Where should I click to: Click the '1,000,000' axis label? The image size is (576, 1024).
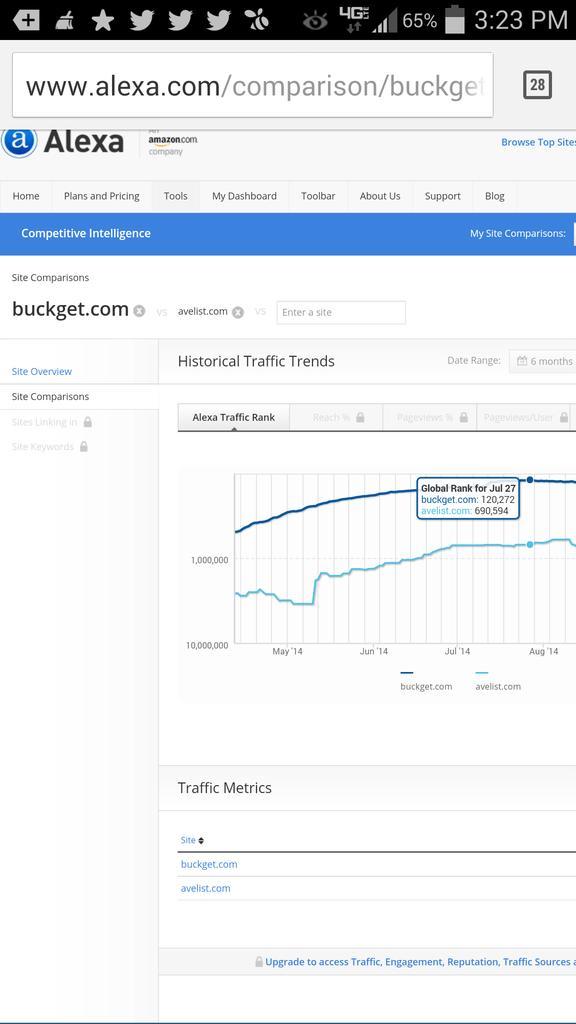tap(210, 560)
